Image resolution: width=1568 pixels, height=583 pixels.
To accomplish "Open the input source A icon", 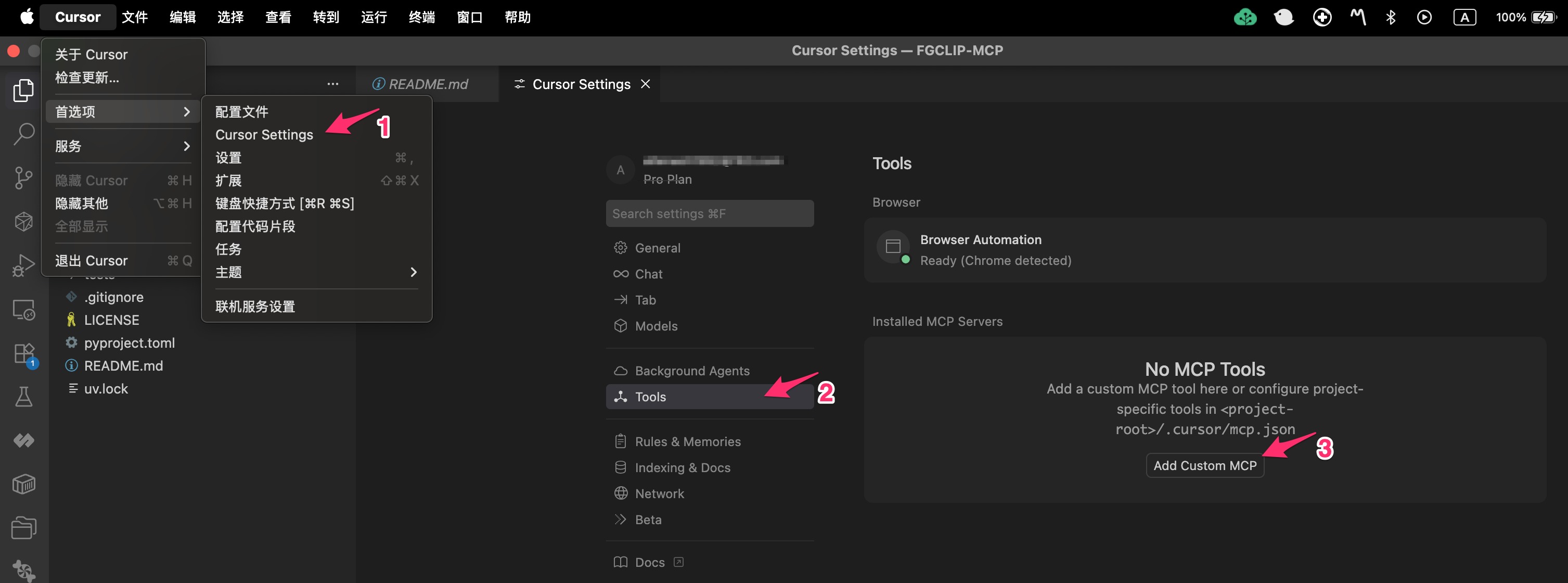I will click(x=1464, y=17).
